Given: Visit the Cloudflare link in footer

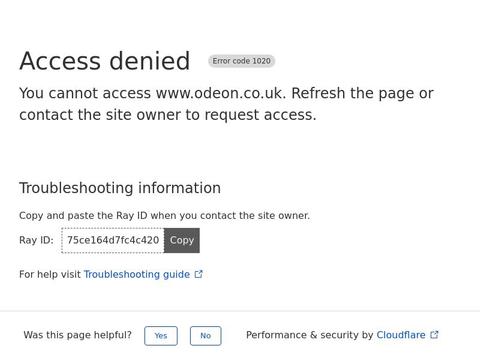Looking at the screenshot, I should click(x=401, y=335).
